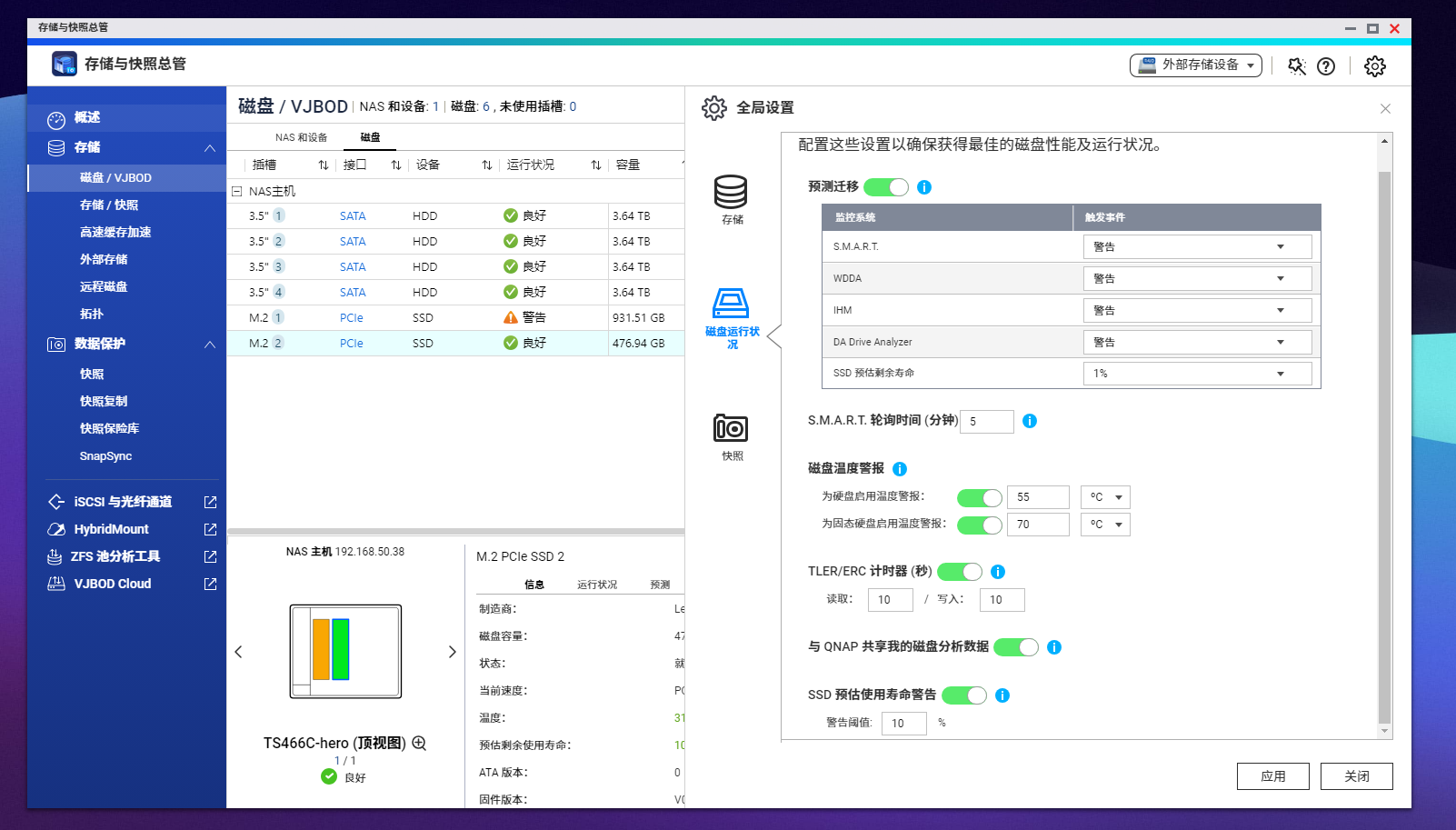Collapse the NAS主机 tree group
Screen dimensions: 1456x830
(236, 191)
